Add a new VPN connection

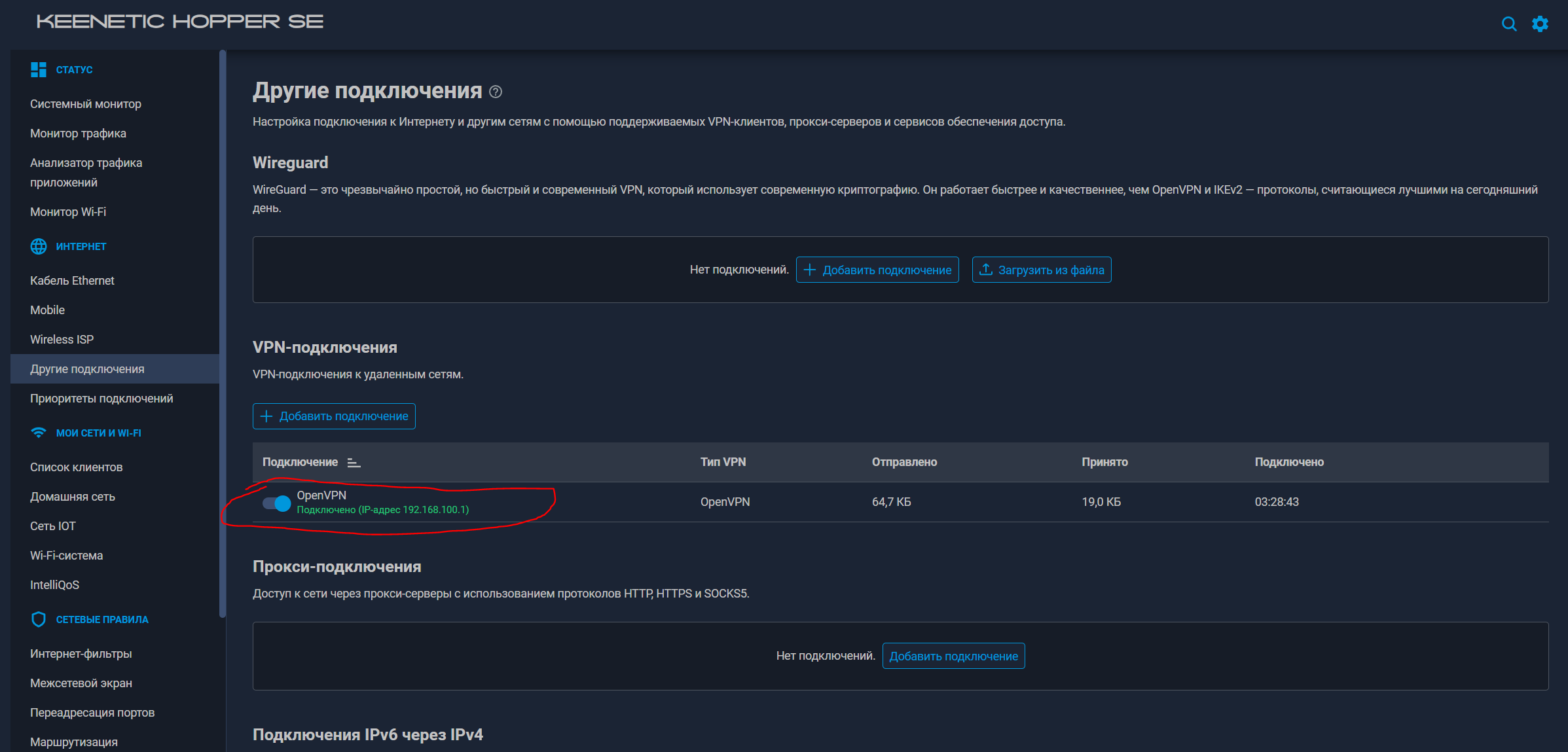[334, 416]
